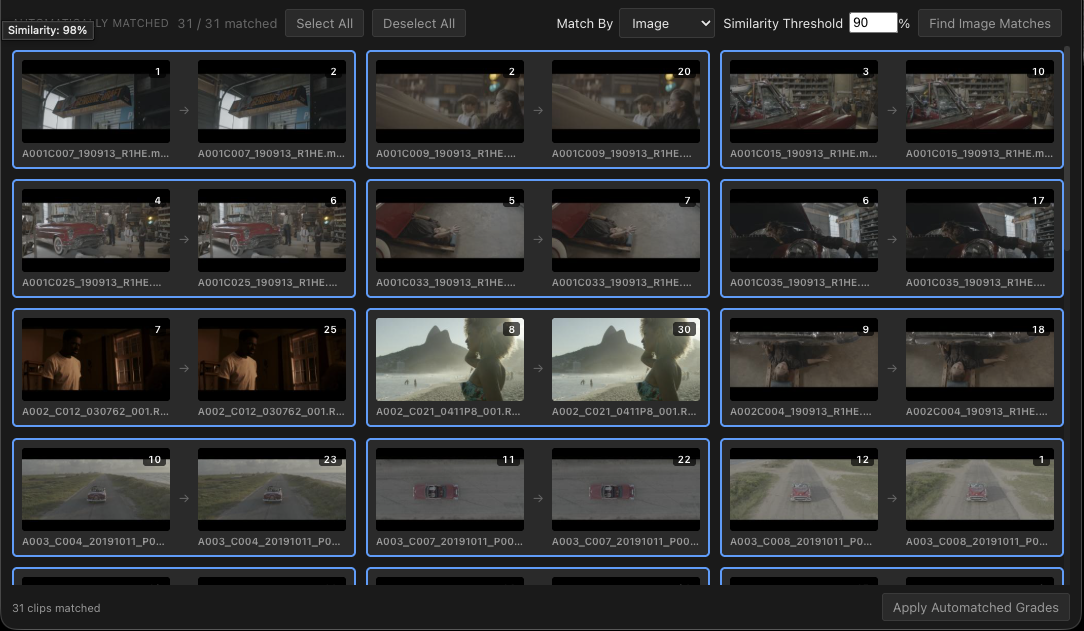Select target thumbnail 18 of A002C004 clip
This screenshot has height=631, width=1084.
tap(980, 359)
